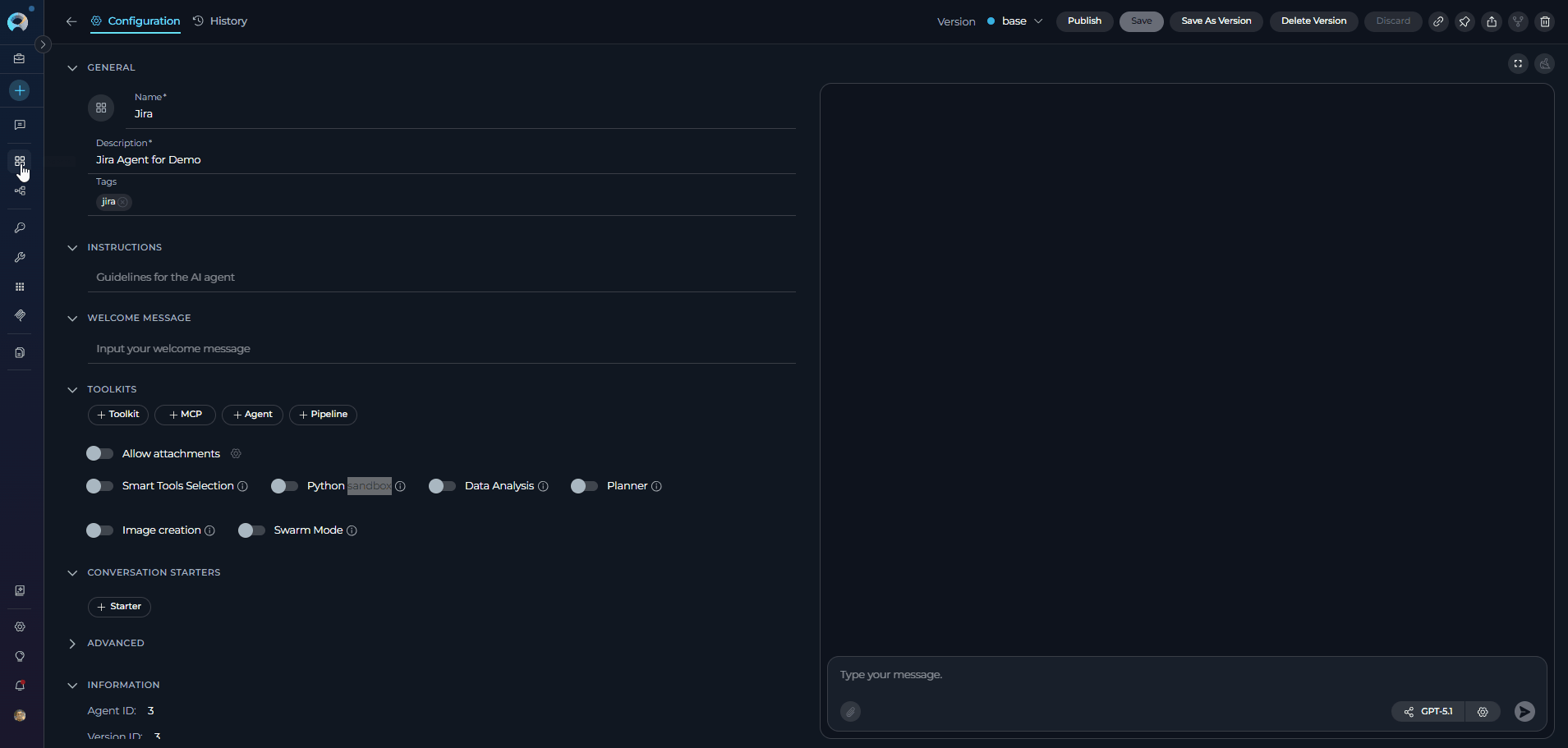Turn on Smart Tools Selection
The image size is (1568, 748).
(x=99, y=486)
